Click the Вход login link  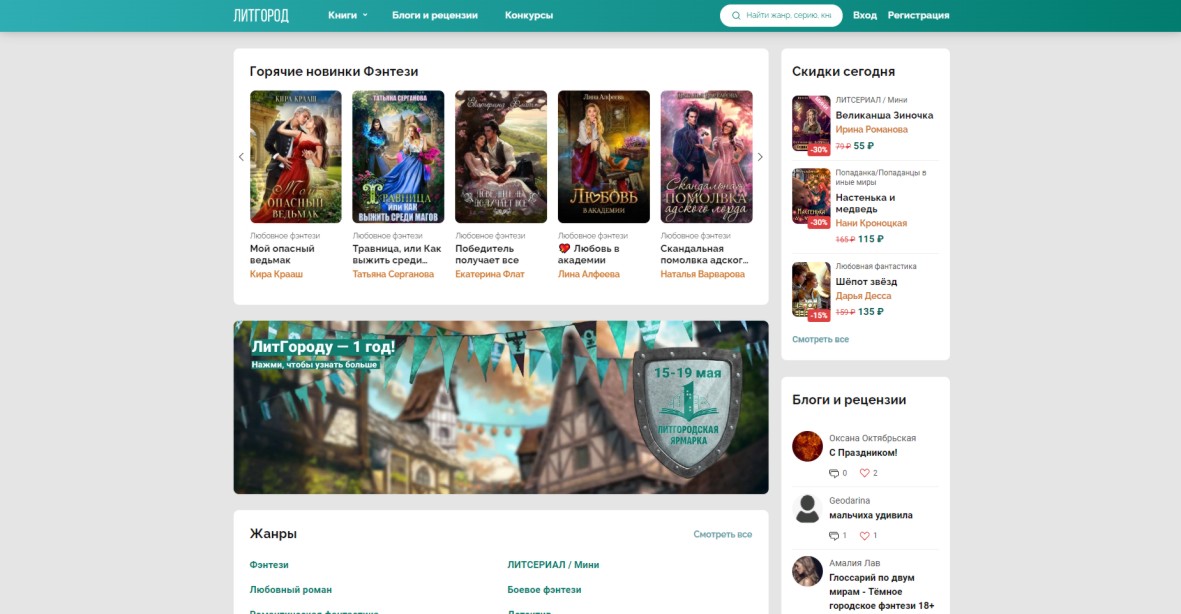coord(864,15)
